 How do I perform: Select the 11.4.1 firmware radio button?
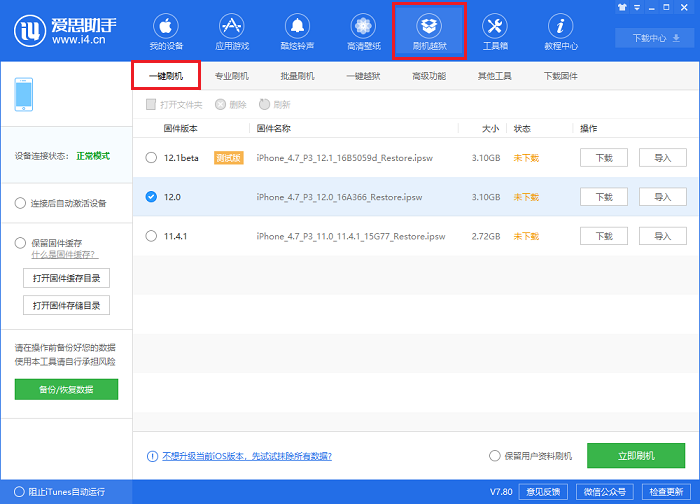151,236
